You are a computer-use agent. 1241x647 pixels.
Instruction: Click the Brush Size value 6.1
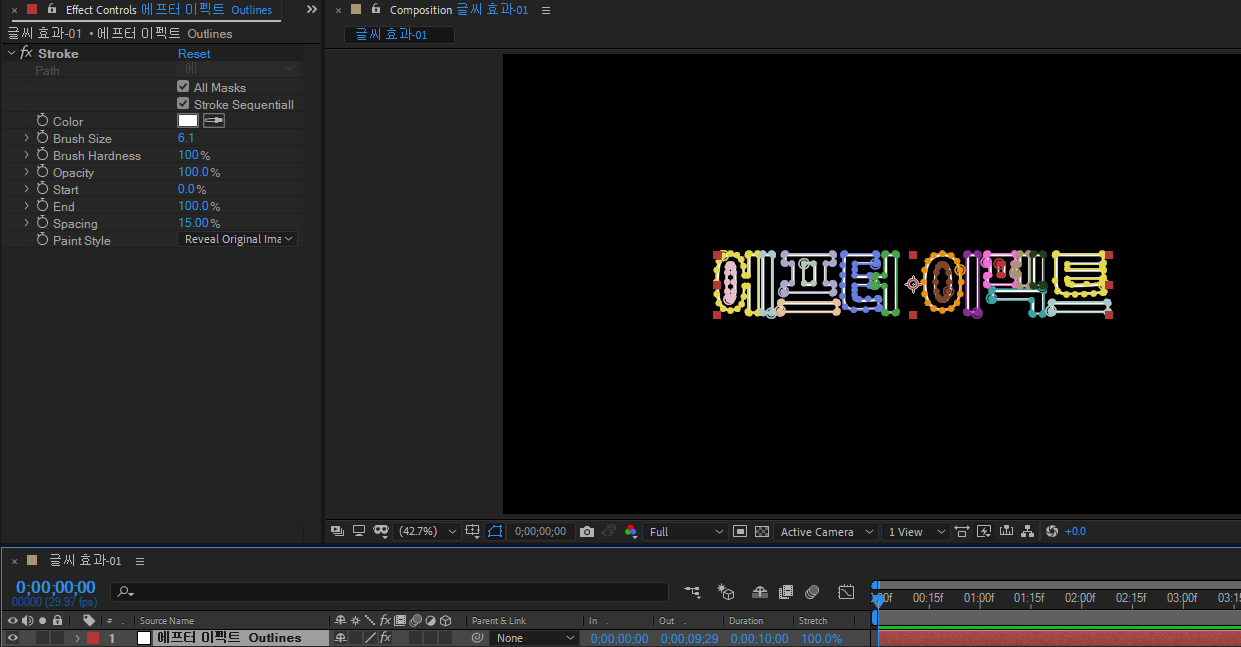[186, 138]
